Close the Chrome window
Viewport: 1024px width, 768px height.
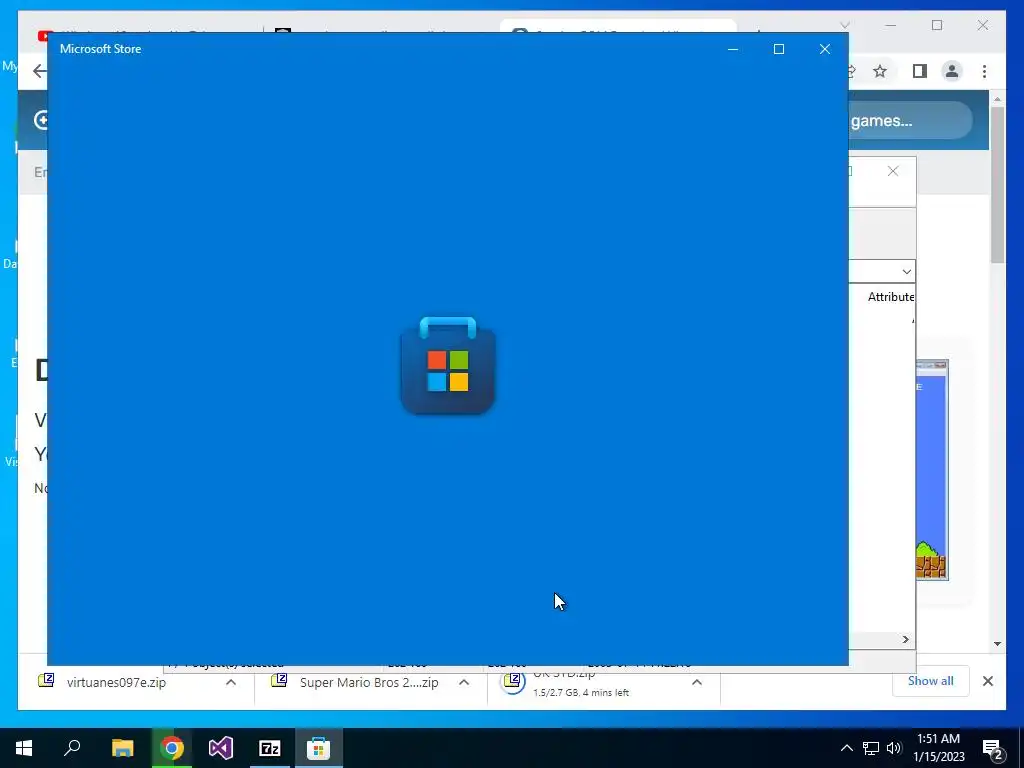tap(983, 25)
